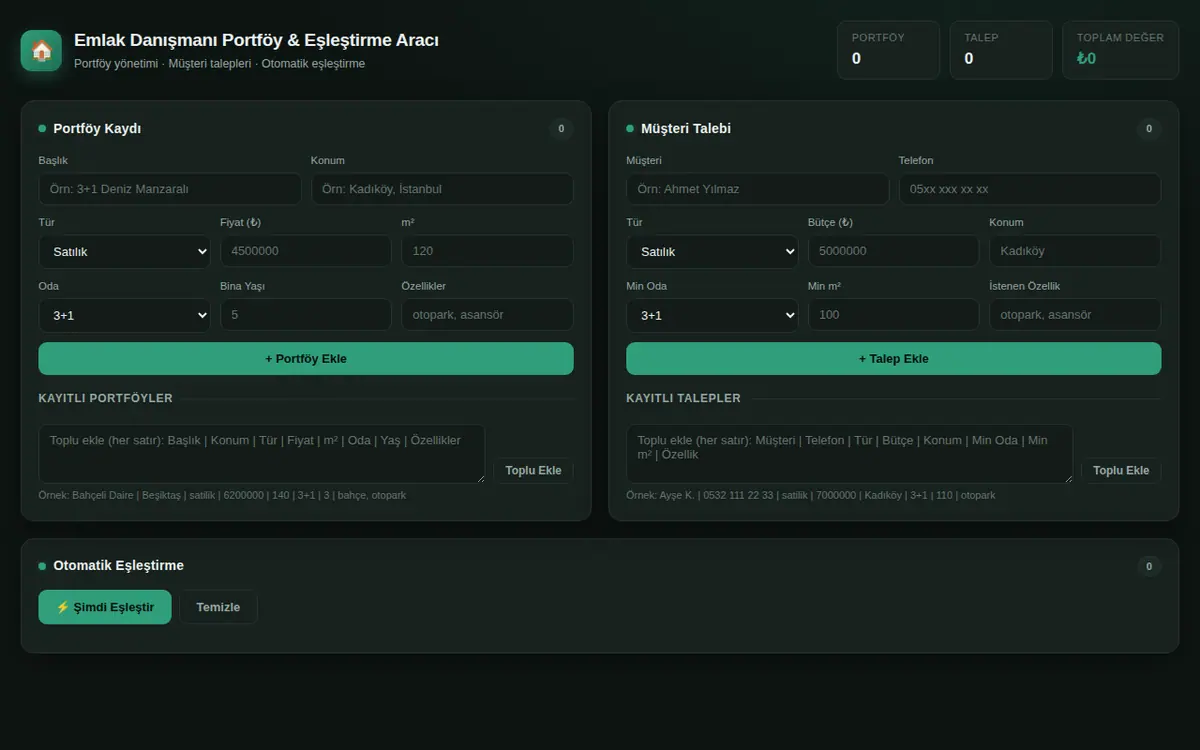The image size is (1200, 750).
Task: Click Toplu Ekle under Kayıtlı Talepler
Action: pos(1121,471)
